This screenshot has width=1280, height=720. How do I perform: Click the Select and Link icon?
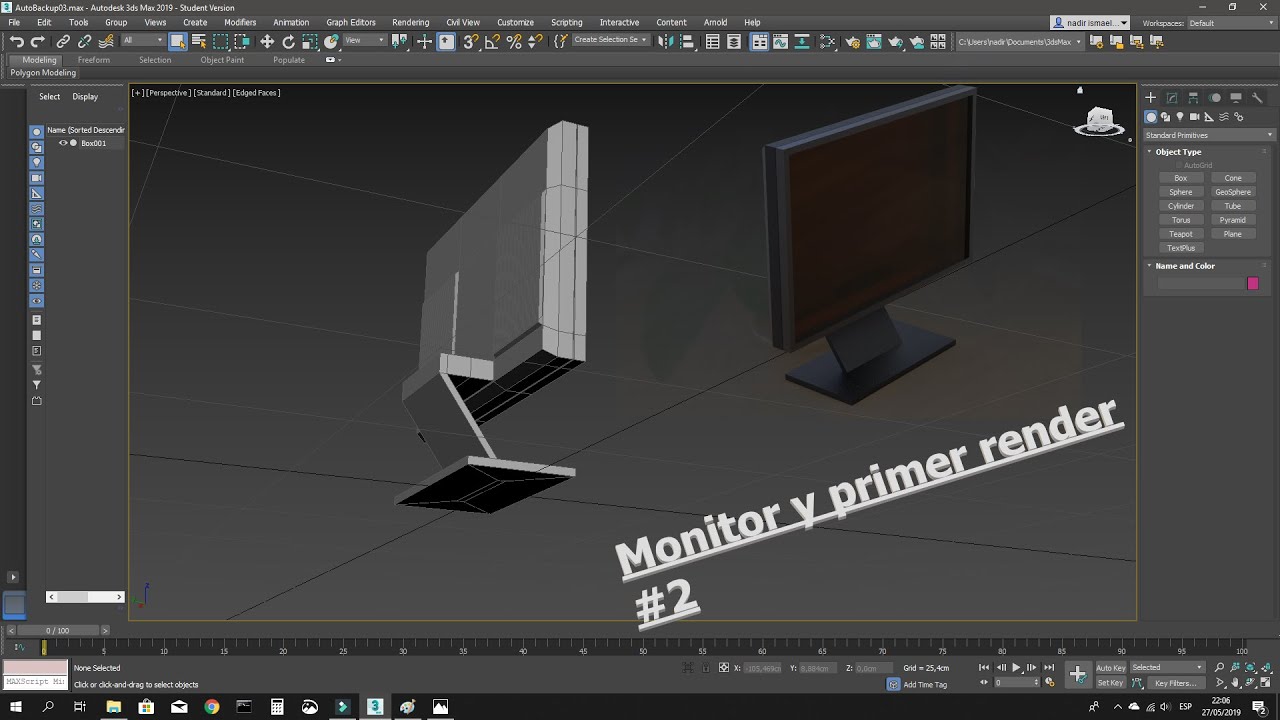[63, 41]
